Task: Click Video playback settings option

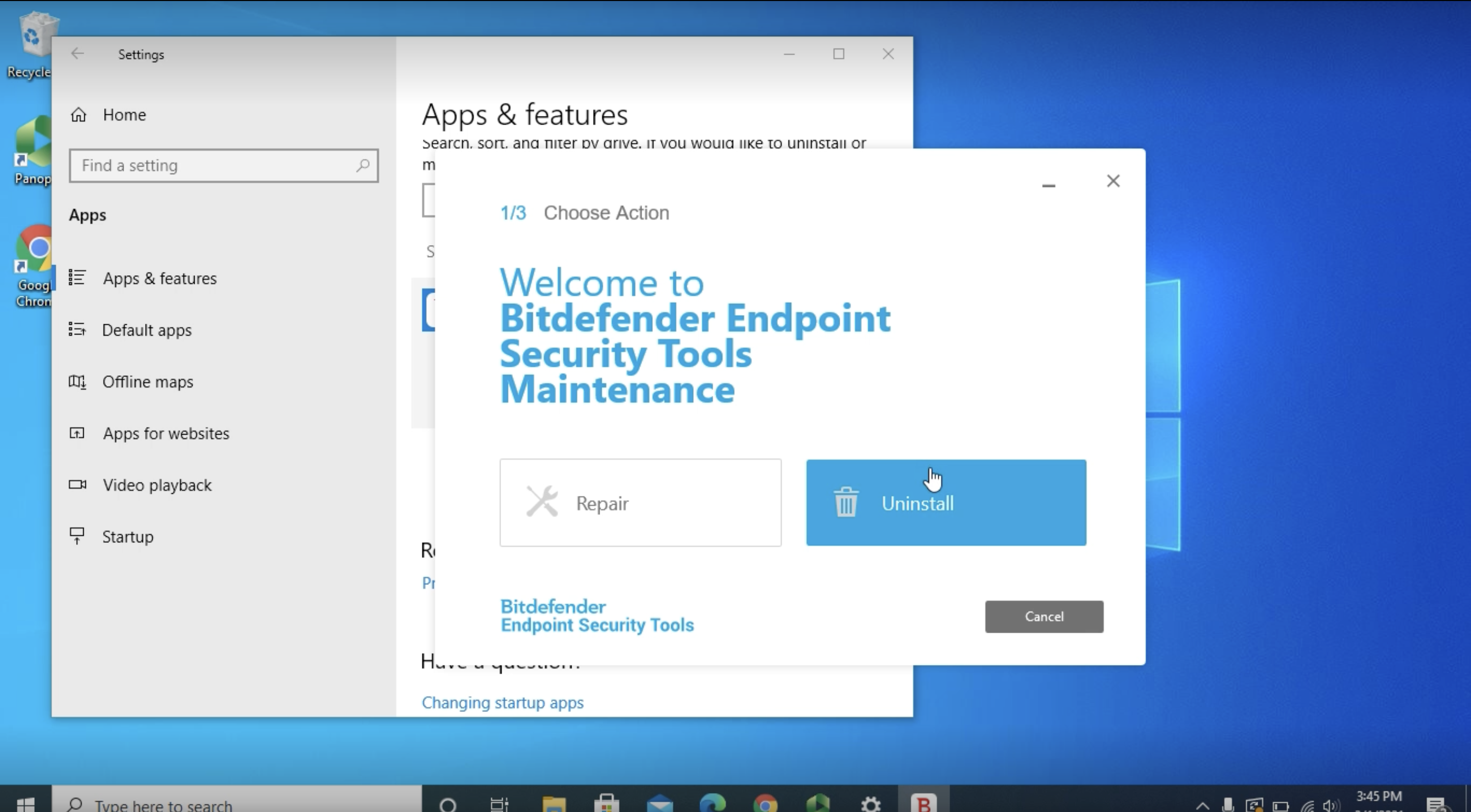Action: [x=157, y=484]
